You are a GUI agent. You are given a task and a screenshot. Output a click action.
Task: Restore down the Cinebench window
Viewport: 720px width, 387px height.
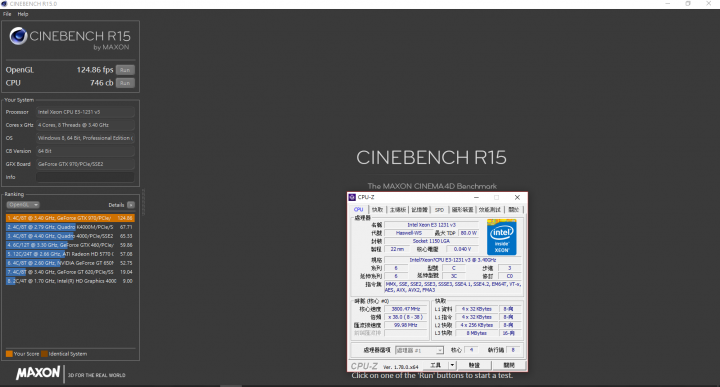pos(688,4)
